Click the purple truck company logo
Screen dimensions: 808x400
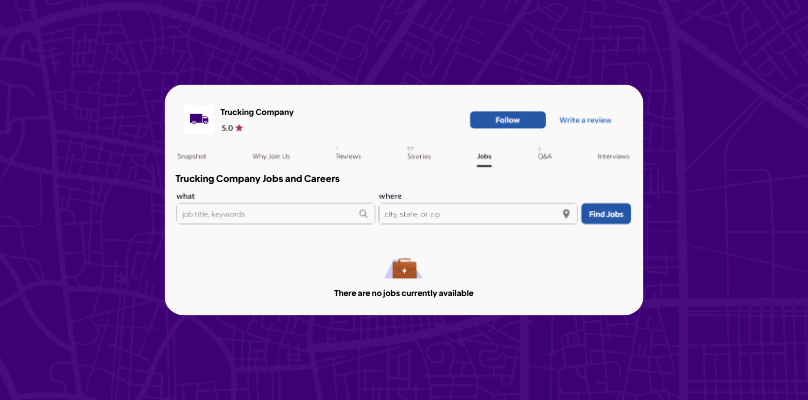(199, 120)
